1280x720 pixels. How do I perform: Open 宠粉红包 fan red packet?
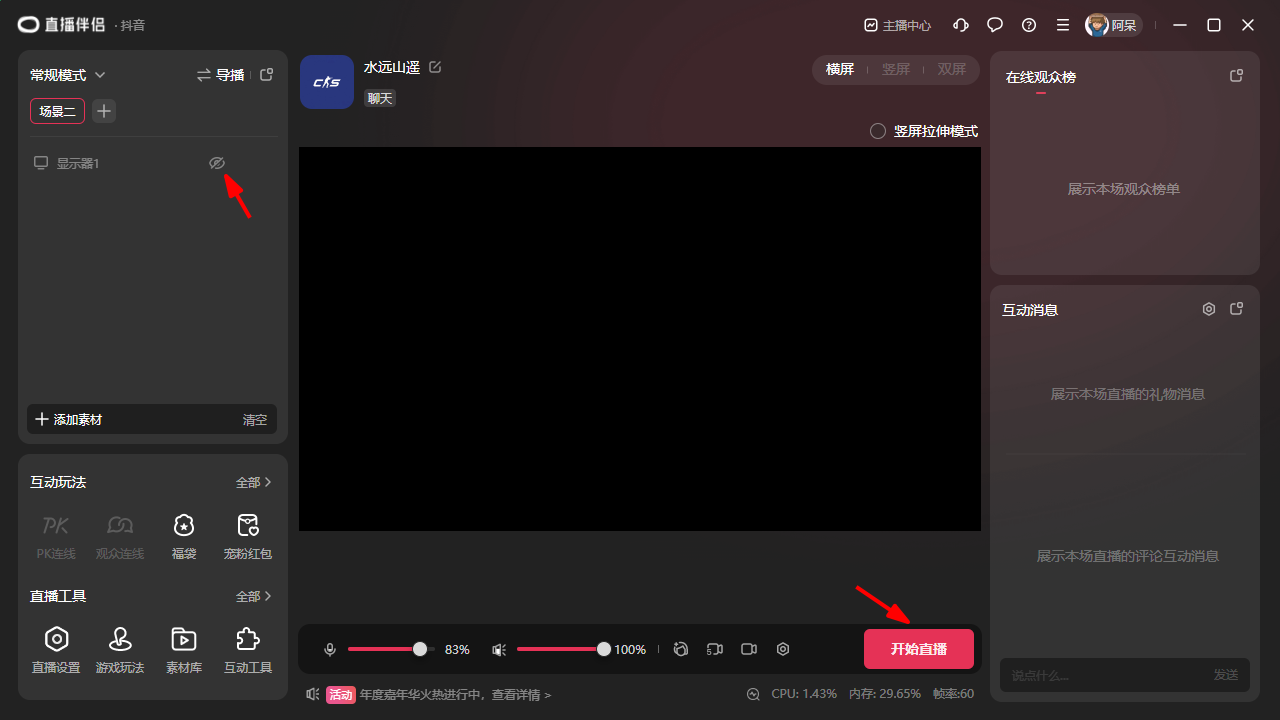(x=248, y=525)
